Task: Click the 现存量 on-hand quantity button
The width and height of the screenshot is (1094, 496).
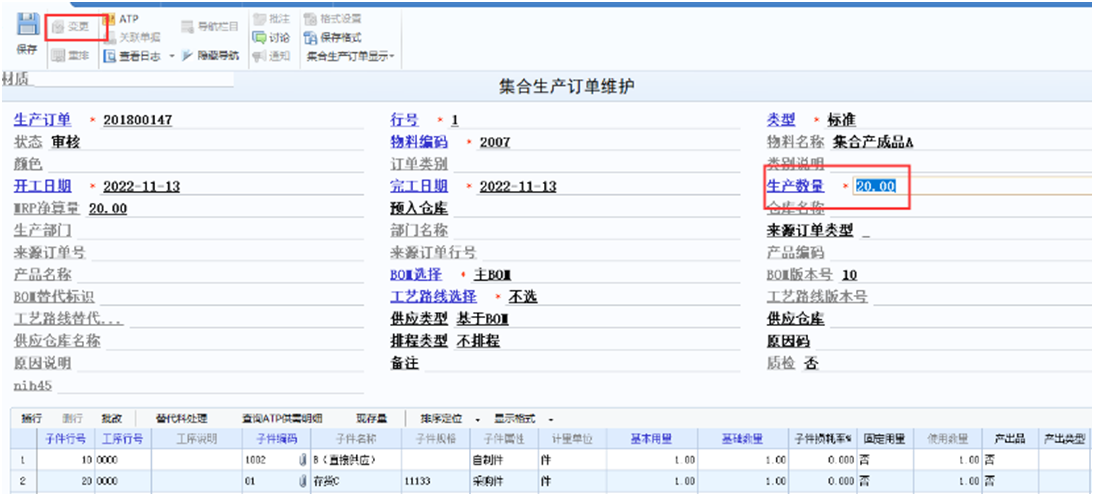Action: pos(371,419)
